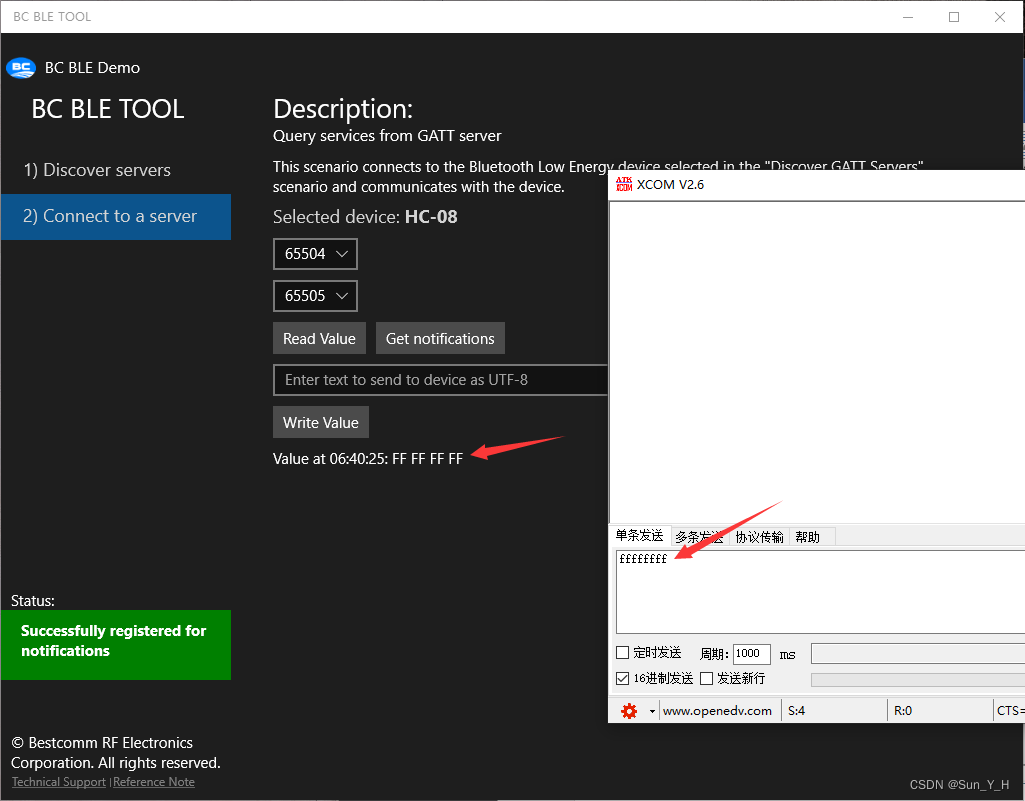Click the XCOM receive display area
Image resolution: width=1025 pixels, height=801 pixels.
[x=817, y=362]
